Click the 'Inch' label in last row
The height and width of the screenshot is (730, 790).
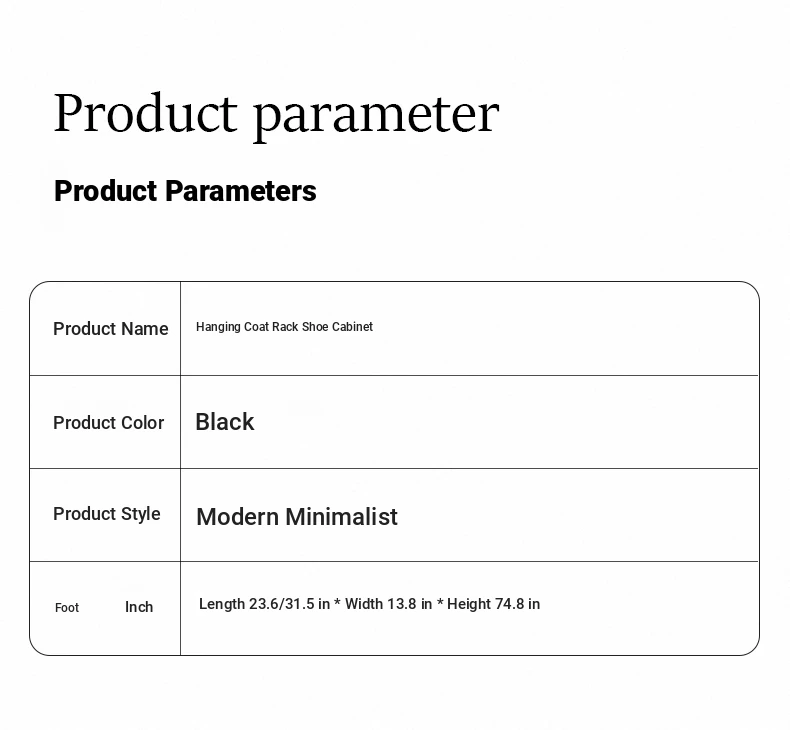pos(139,607)
